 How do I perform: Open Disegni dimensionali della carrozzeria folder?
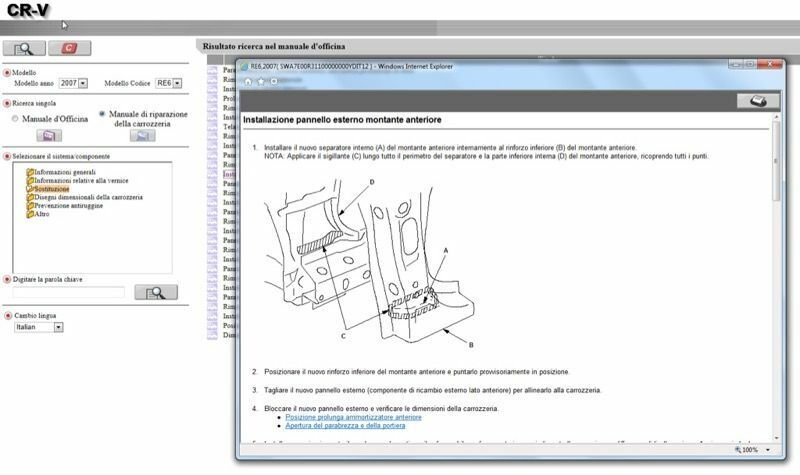coord(88,197)
